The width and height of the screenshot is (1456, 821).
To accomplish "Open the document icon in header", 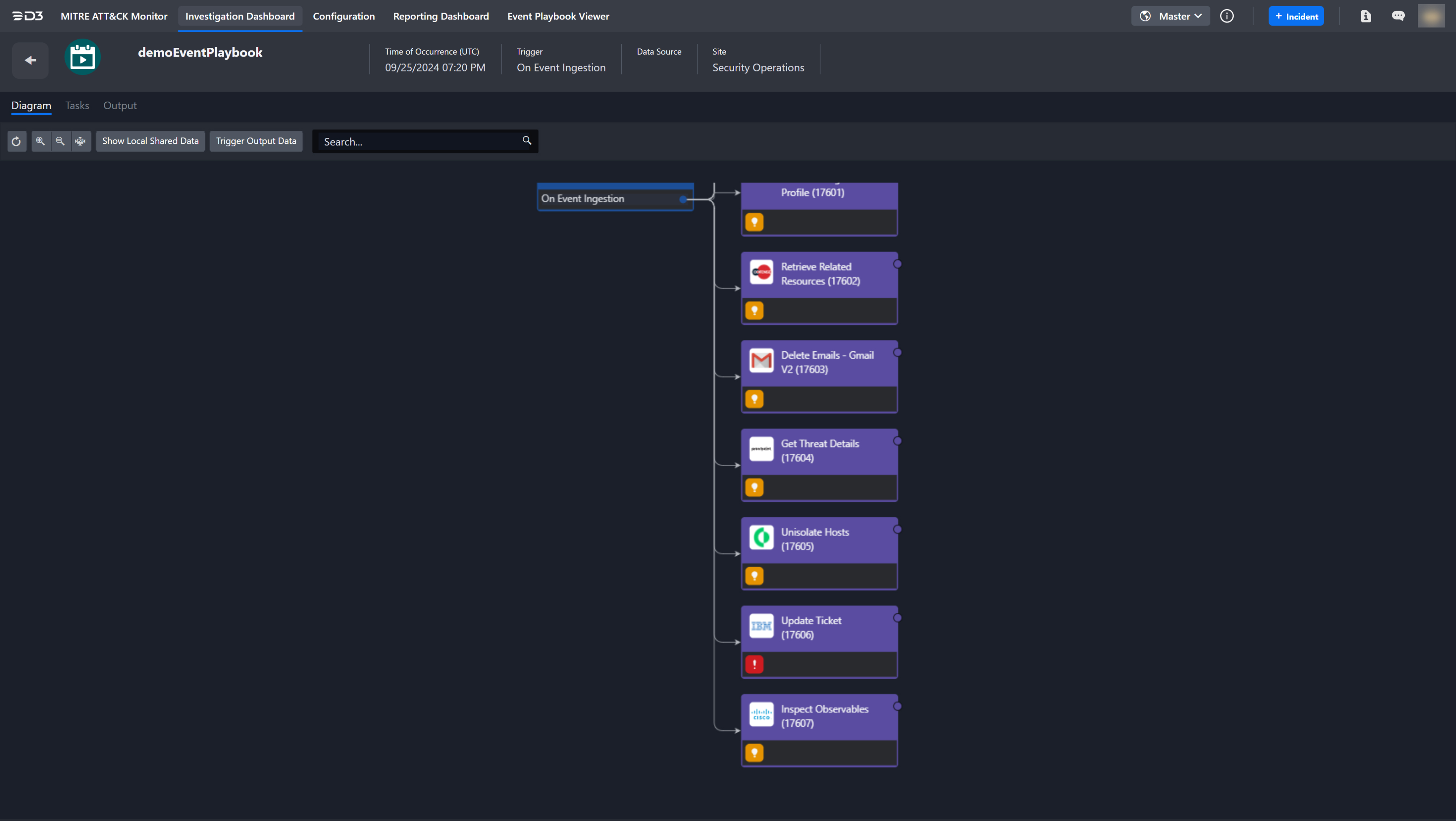I will click(1365, 16).
